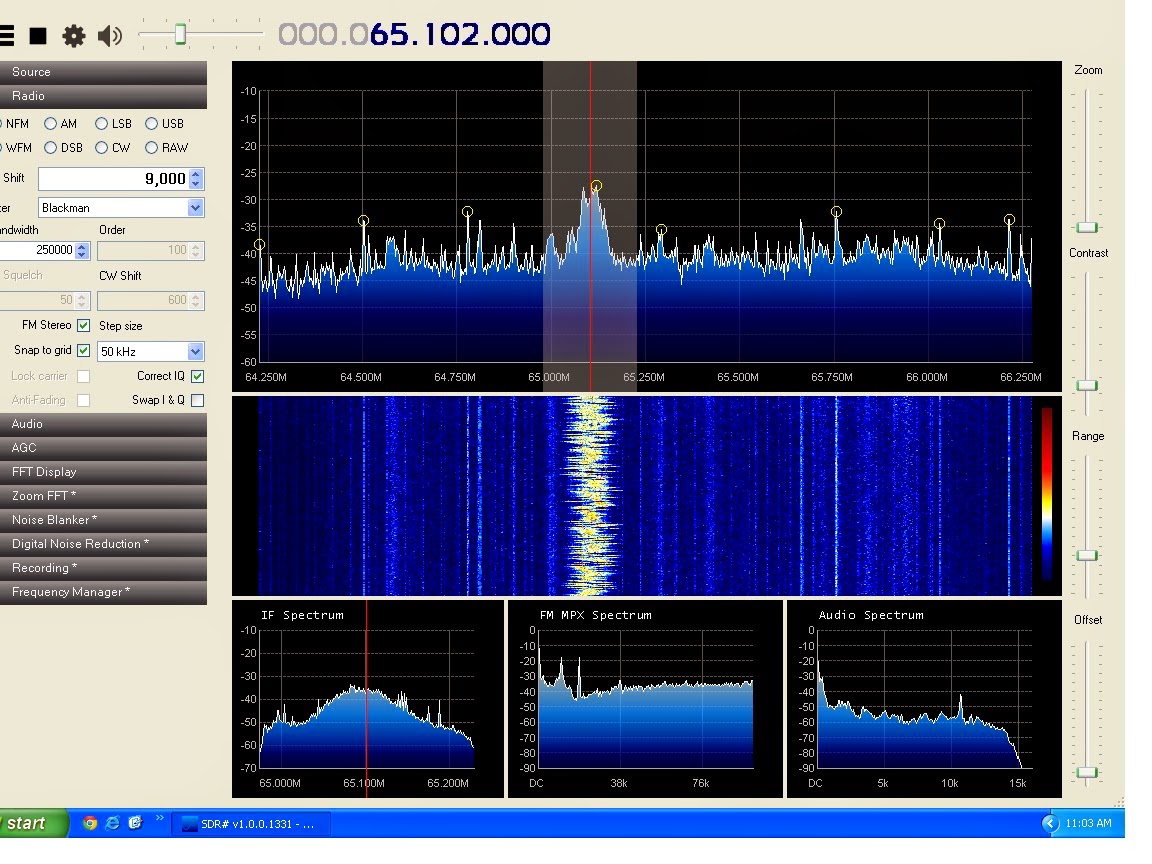
Task: Click the Zoom slider handle
Action: pyautogui.click(x=1087, y=228)
